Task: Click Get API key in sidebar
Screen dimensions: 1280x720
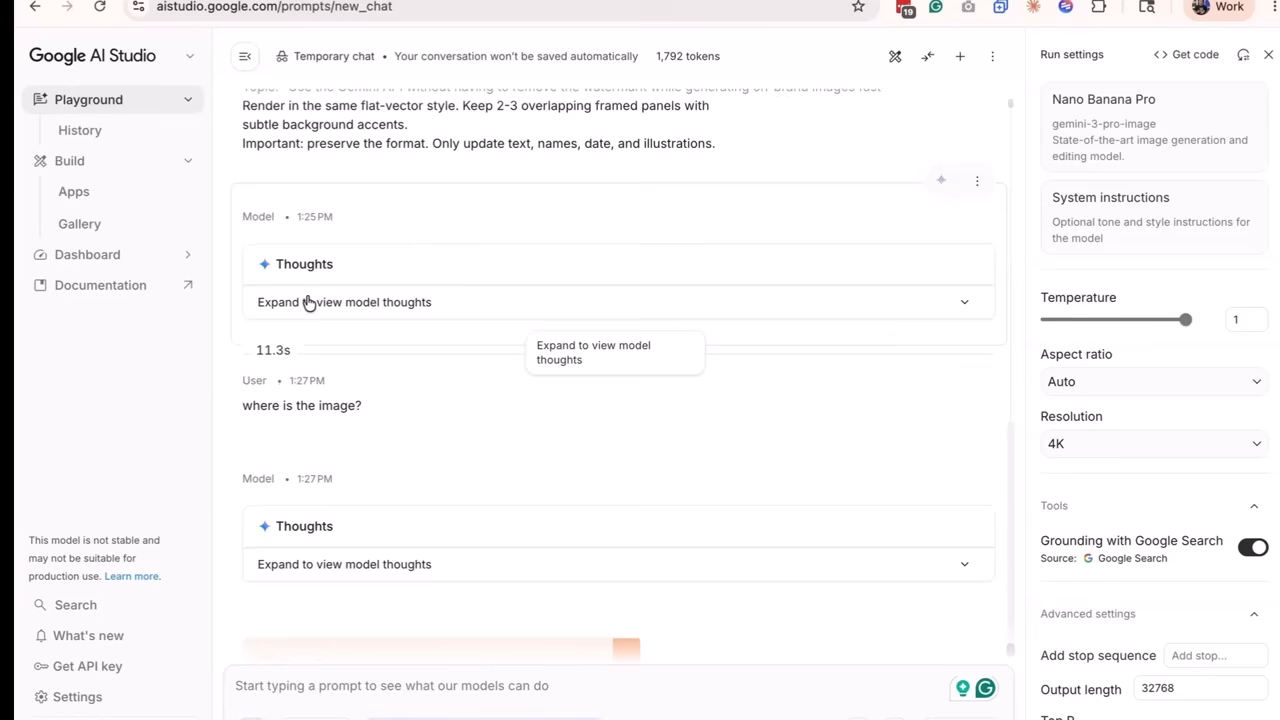Action: pos(87,666)
